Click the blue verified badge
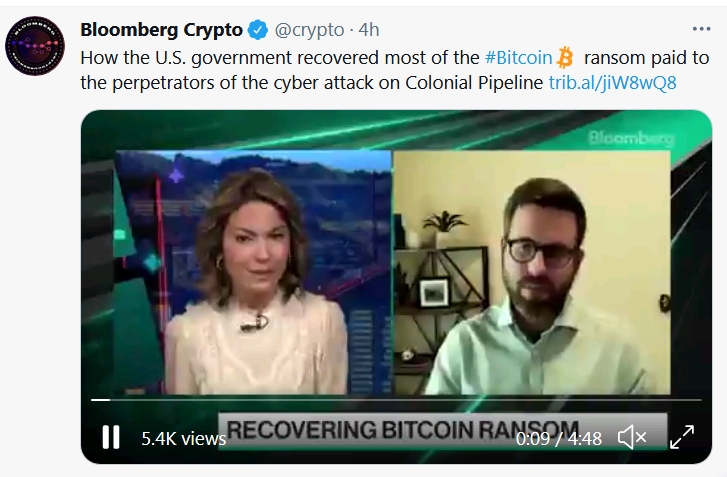 point(257,30)
